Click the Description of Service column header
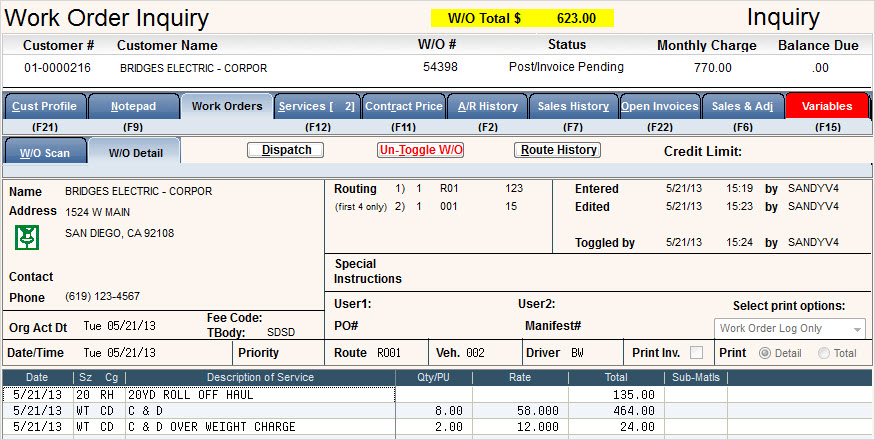This screenshot has width=875, height=440. (x=261, y=377)
